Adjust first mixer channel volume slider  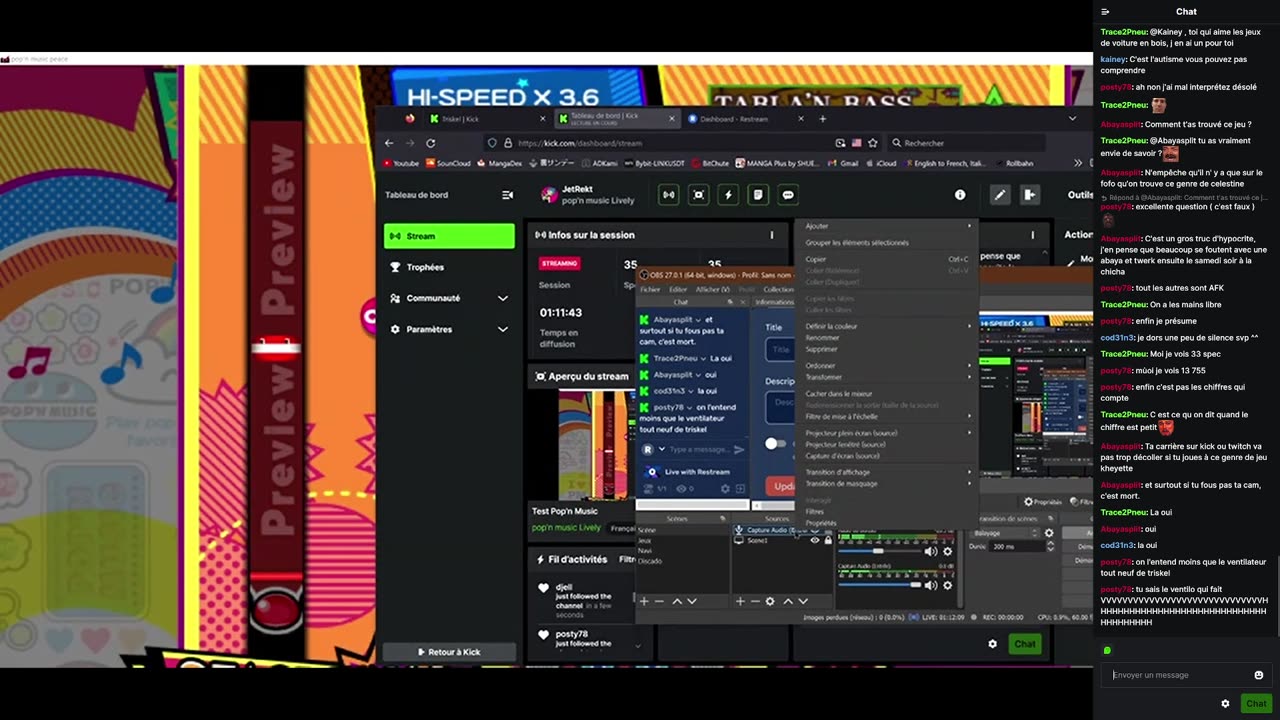tap(880, 551)
